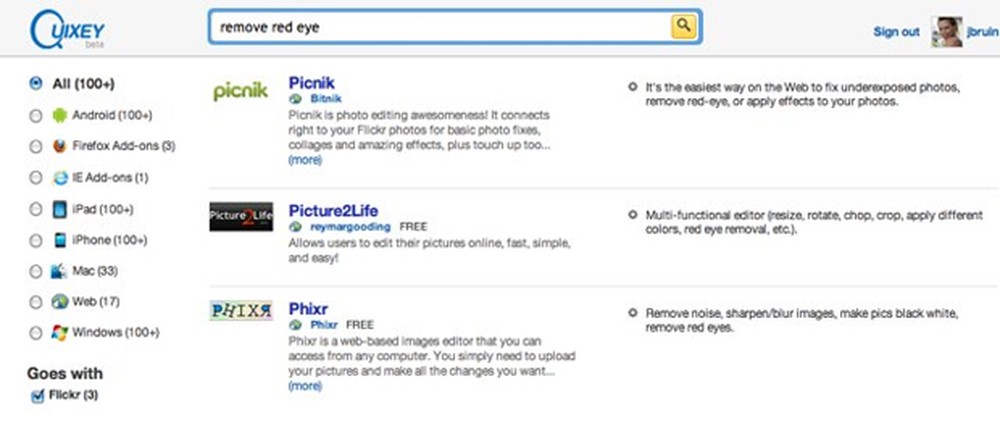The width and height of the screenshot is (1000, 421).
Task: Open the Quixey logo home link
Action: pos(68,29)
